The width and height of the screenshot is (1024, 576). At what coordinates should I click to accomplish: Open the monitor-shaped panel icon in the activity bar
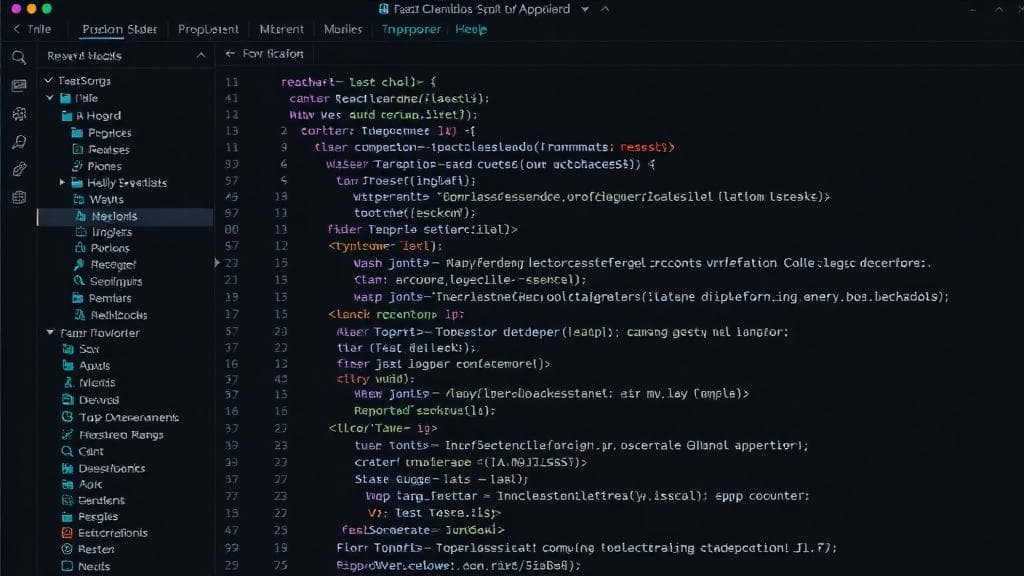tap(18, 86)
